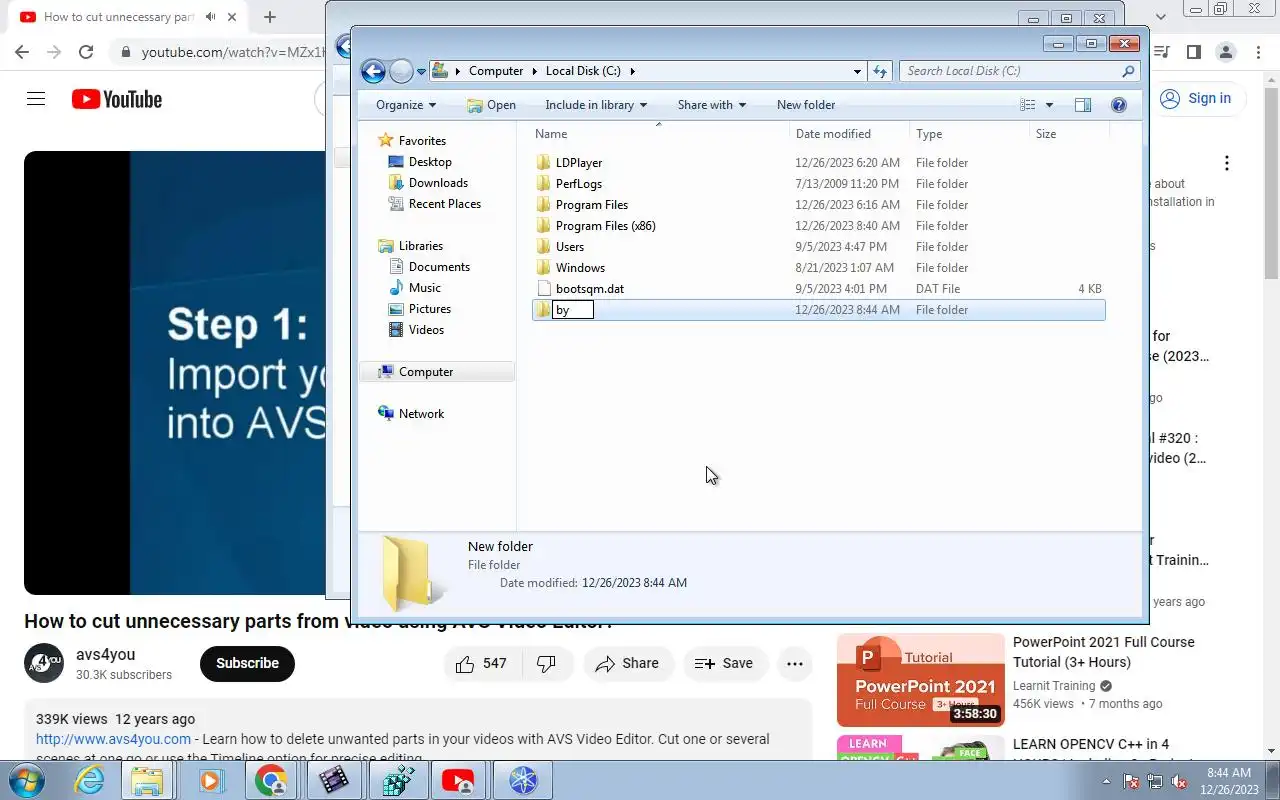The image size is (1280, 800).
Task: Show the preview pane
Action: pos(1082,105)
